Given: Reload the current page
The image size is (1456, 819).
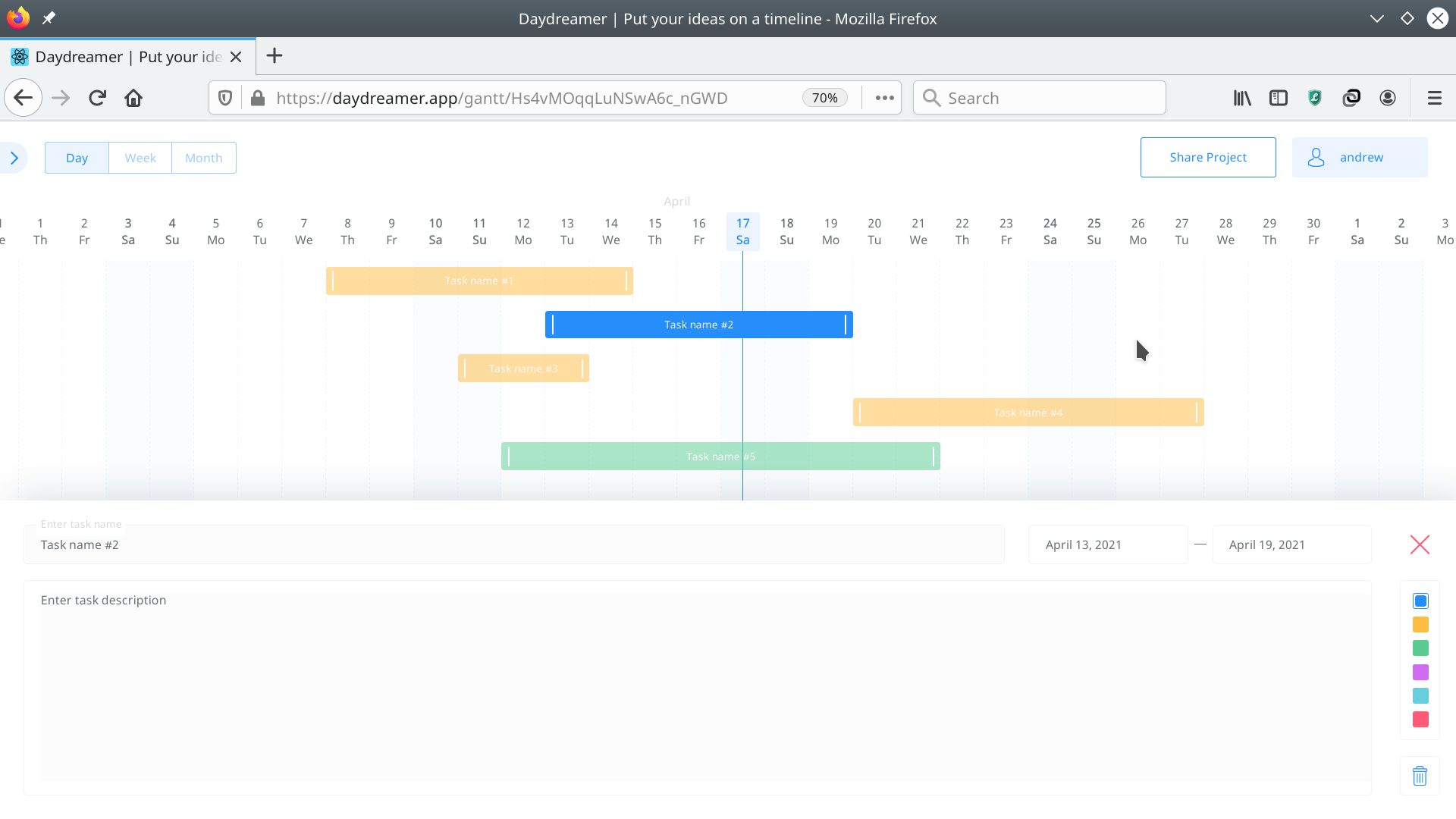Looking at the screenshot, I should coord(97,98).
